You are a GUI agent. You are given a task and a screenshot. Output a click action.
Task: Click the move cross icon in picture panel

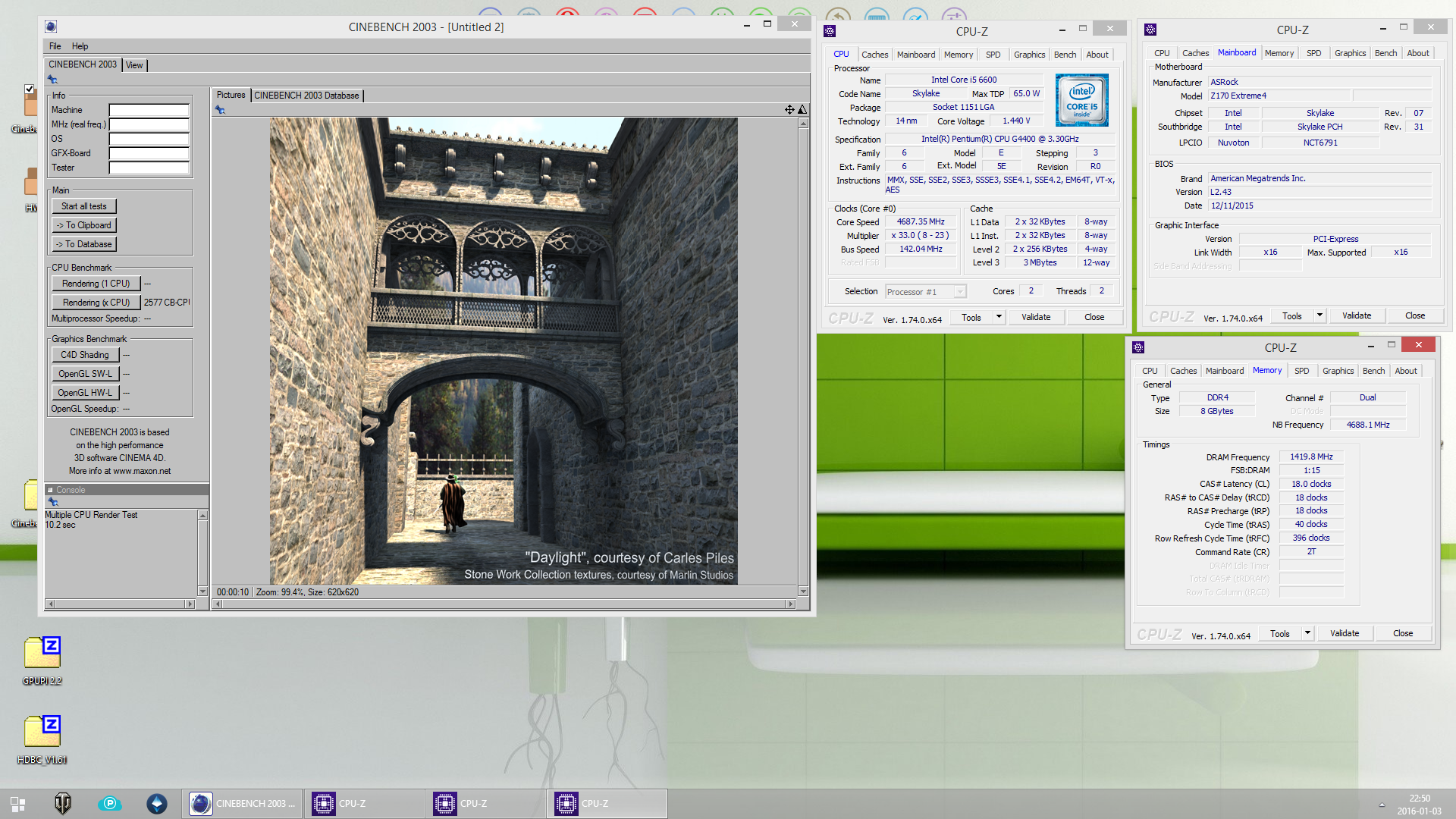(x=789, y=110)
